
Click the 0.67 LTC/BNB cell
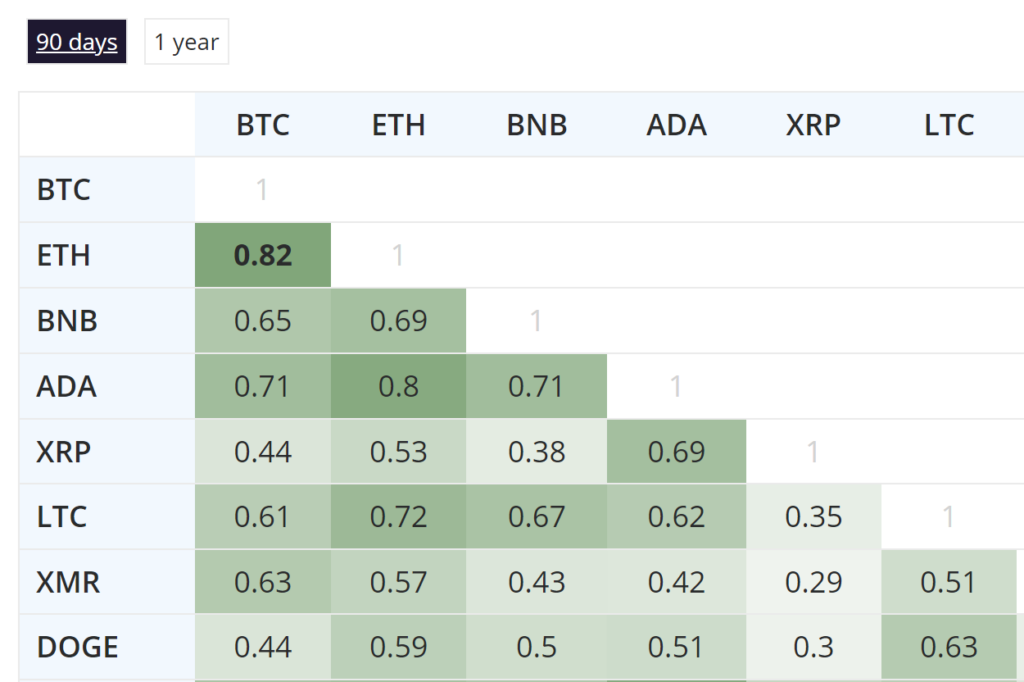[x=537, y=517]
